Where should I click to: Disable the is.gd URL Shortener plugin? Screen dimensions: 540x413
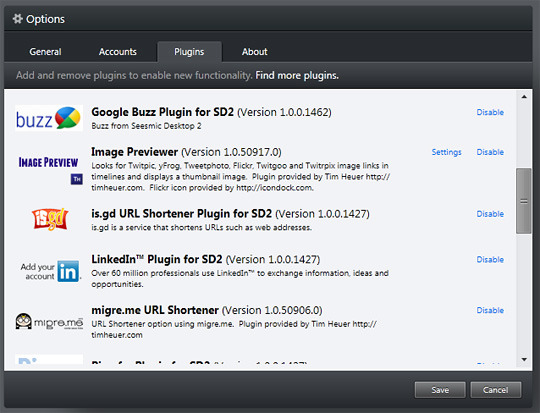(x=490, y=214)
